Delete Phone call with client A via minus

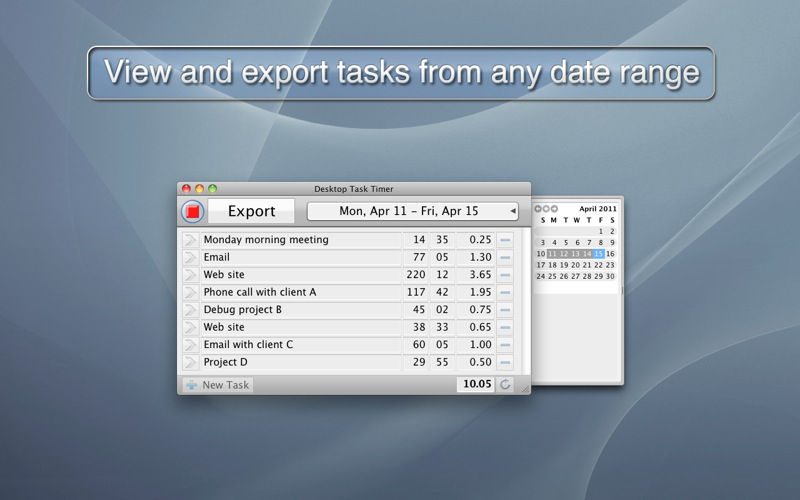pyautogui.click(x=505, y=292)
